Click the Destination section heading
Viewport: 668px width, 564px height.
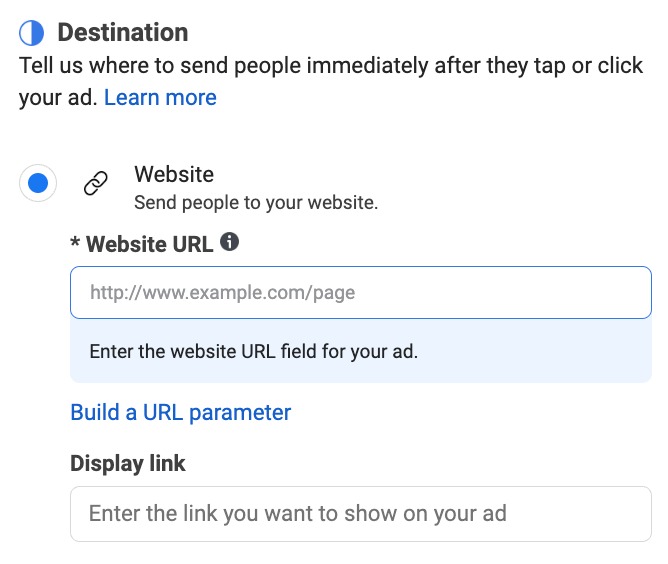pyautogui.click(x=123, y=33)
